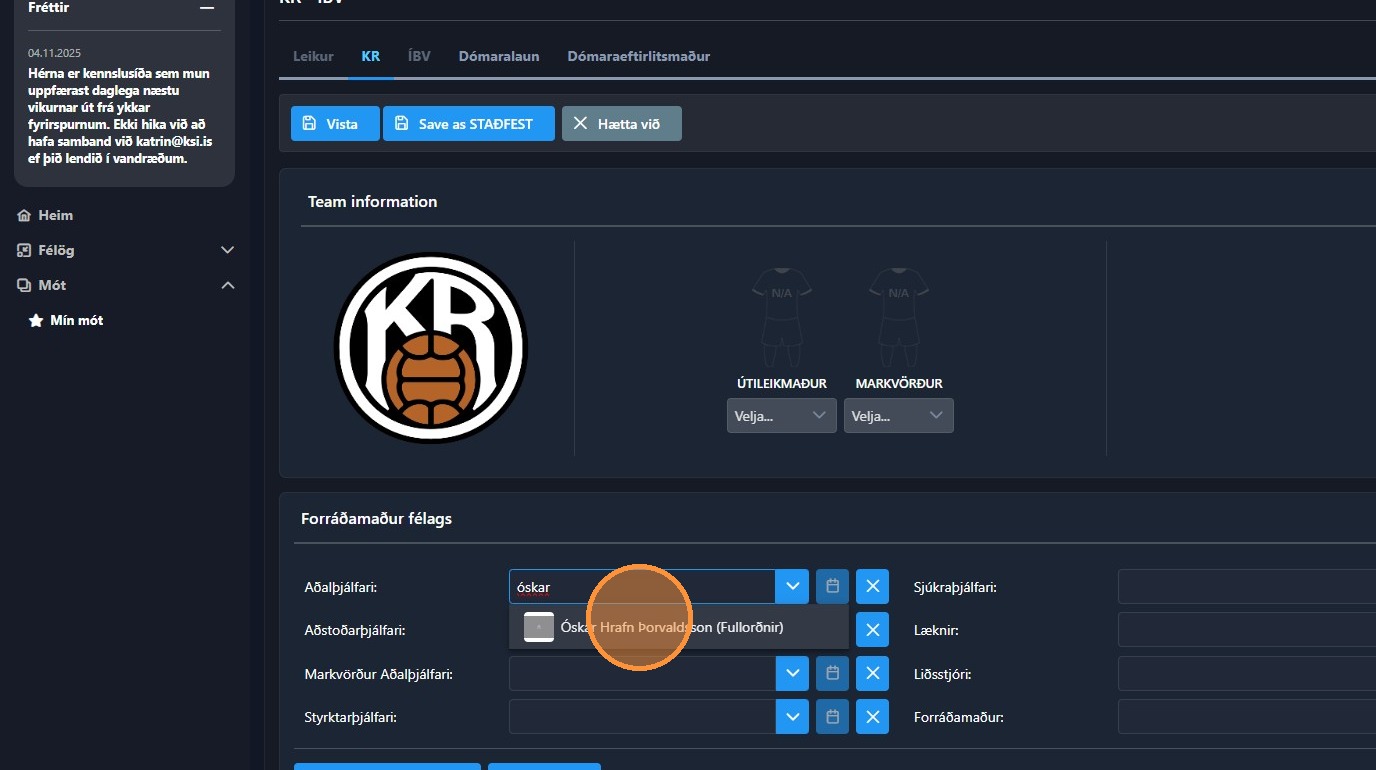Click the Markvörður kit icon

click(899, 318)
